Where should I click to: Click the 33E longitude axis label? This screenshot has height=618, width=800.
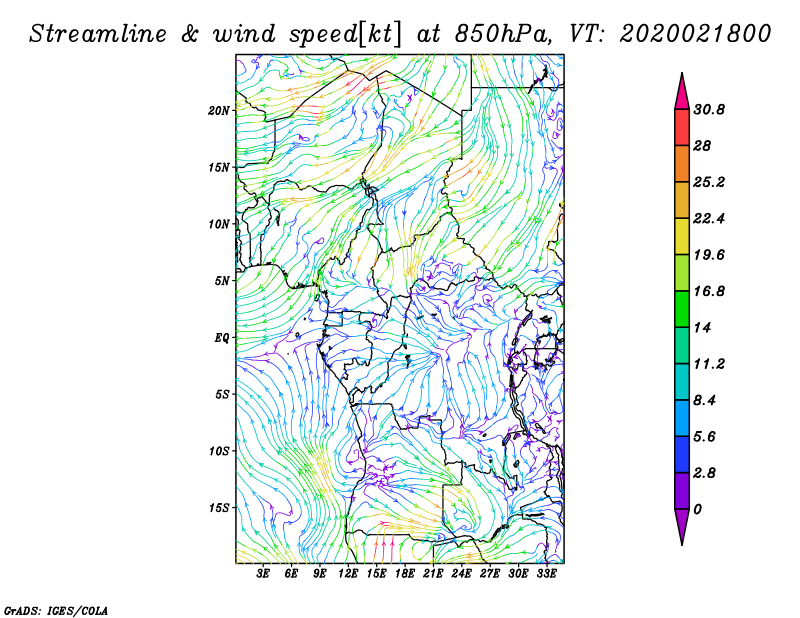pyautogui.click(x=547, y=575)
